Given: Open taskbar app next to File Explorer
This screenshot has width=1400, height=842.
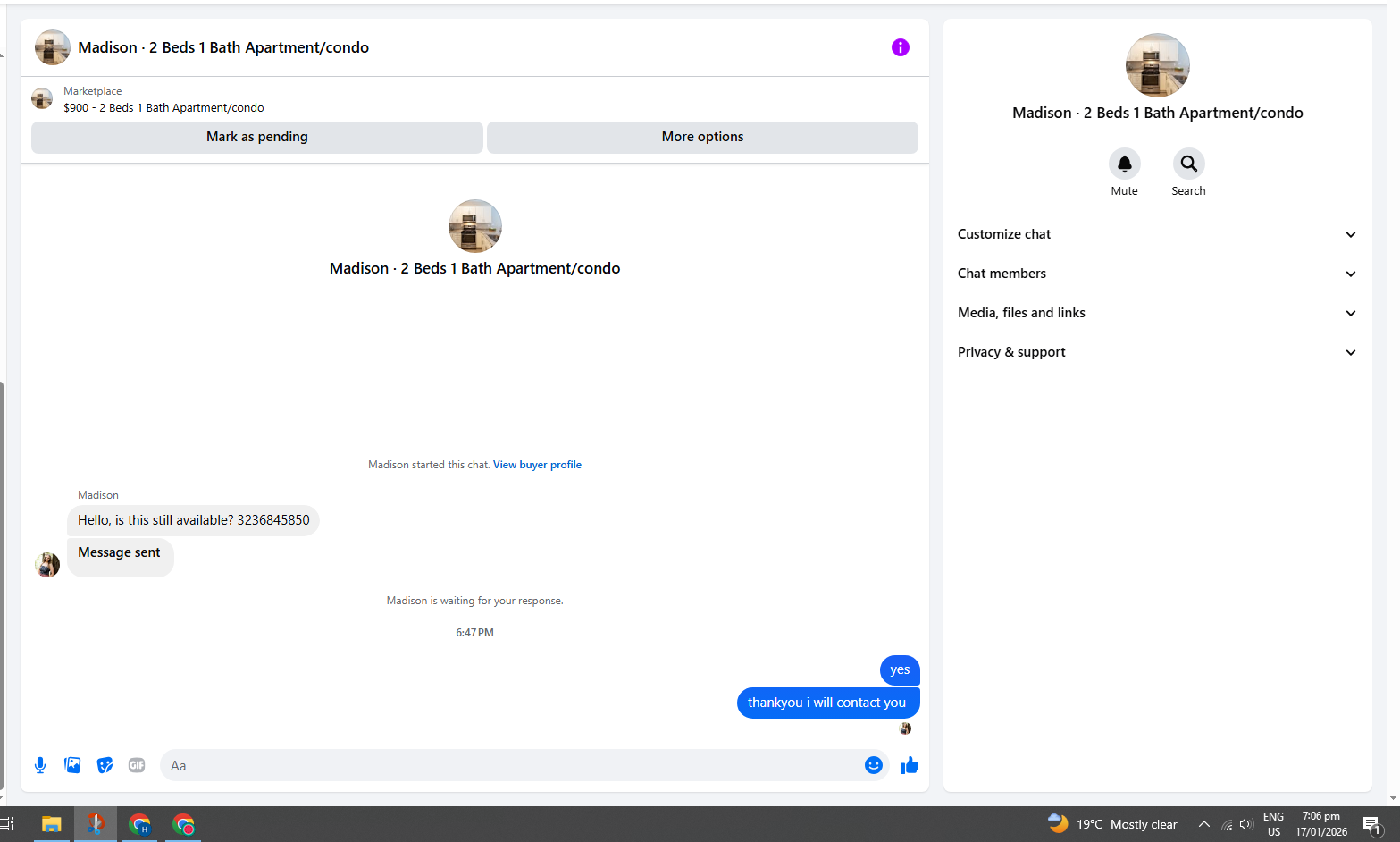Looking at the screenshot, I should pos(95,824).
